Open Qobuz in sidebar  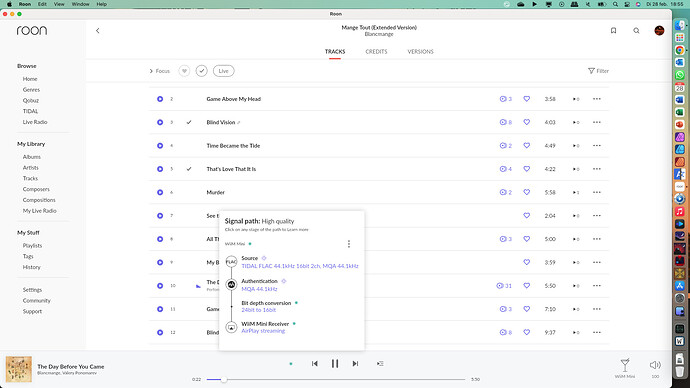31,100
